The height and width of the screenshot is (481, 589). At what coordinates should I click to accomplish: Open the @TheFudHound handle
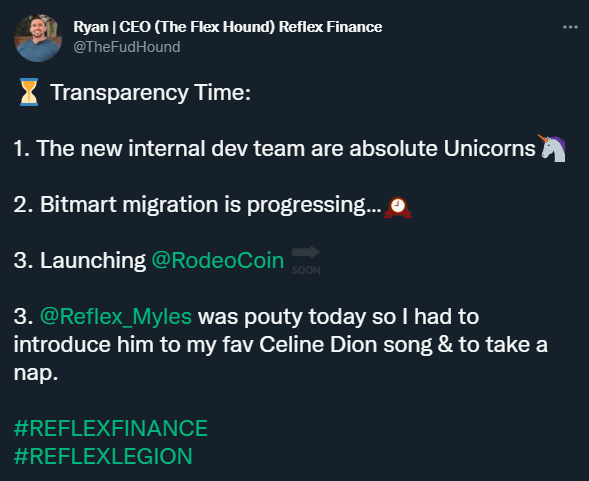127,47
